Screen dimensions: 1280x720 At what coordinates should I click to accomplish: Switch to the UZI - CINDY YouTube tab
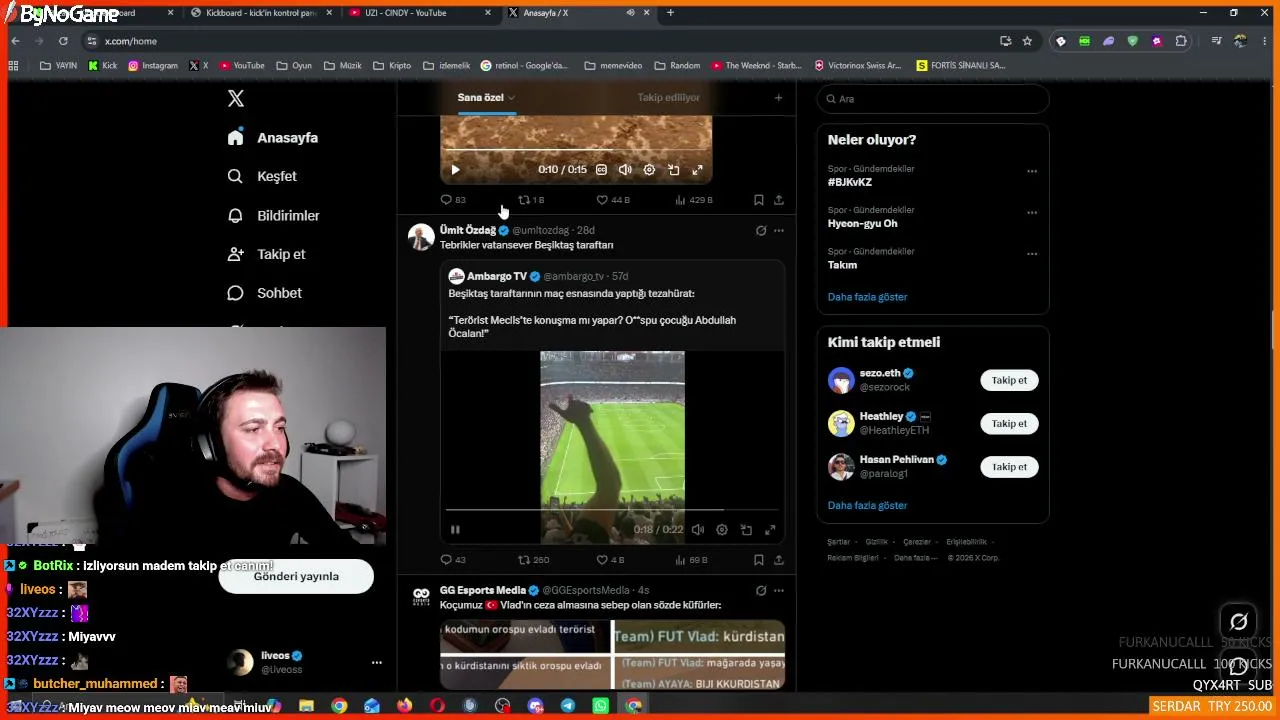[x=418, y=13]
